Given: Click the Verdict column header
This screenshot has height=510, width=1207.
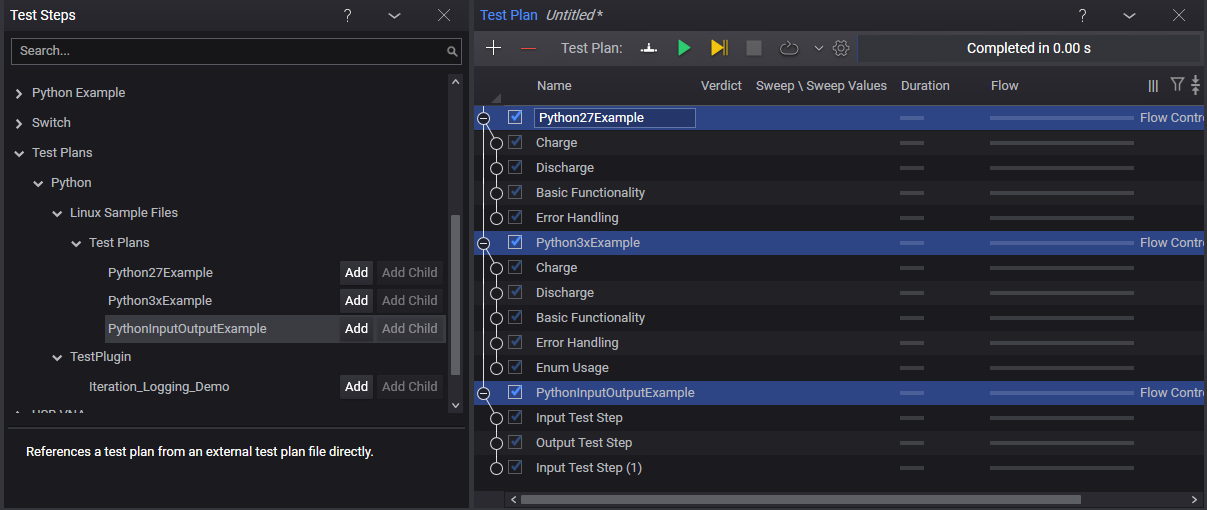Looking at the screenshot, I should [x=721, y=86].
